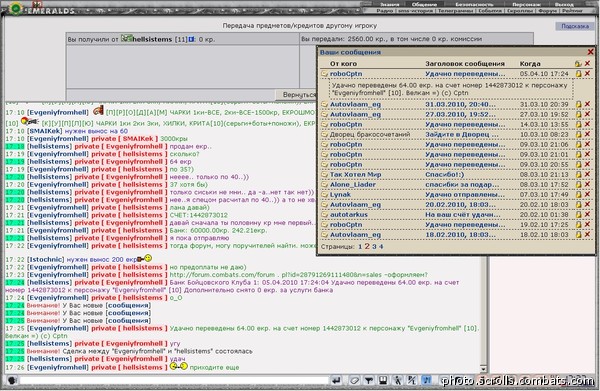Lock the Так Хотел Мир message

point(579,174)
